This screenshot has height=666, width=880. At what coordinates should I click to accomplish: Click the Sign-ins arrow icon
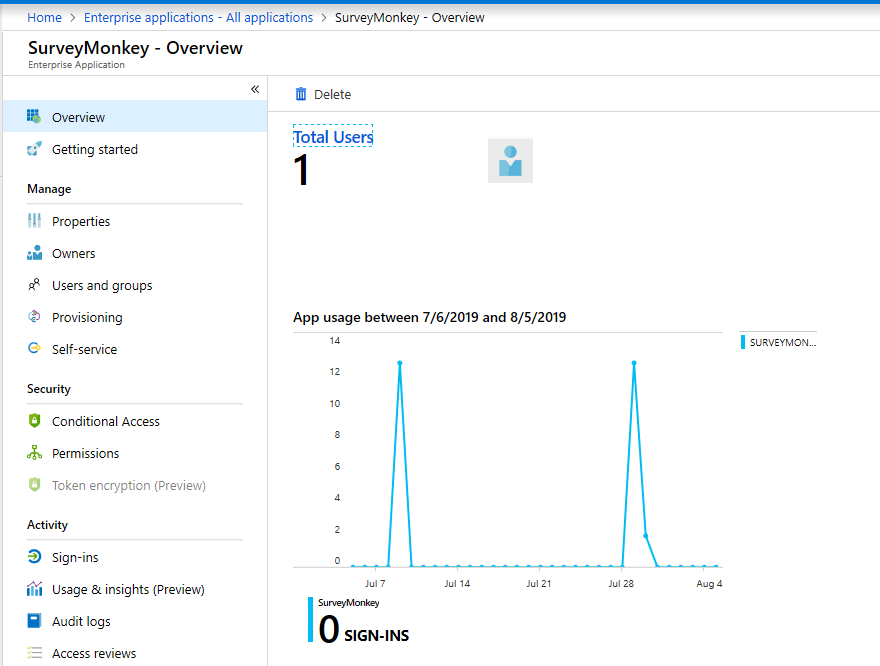click(x=34, y=556)
